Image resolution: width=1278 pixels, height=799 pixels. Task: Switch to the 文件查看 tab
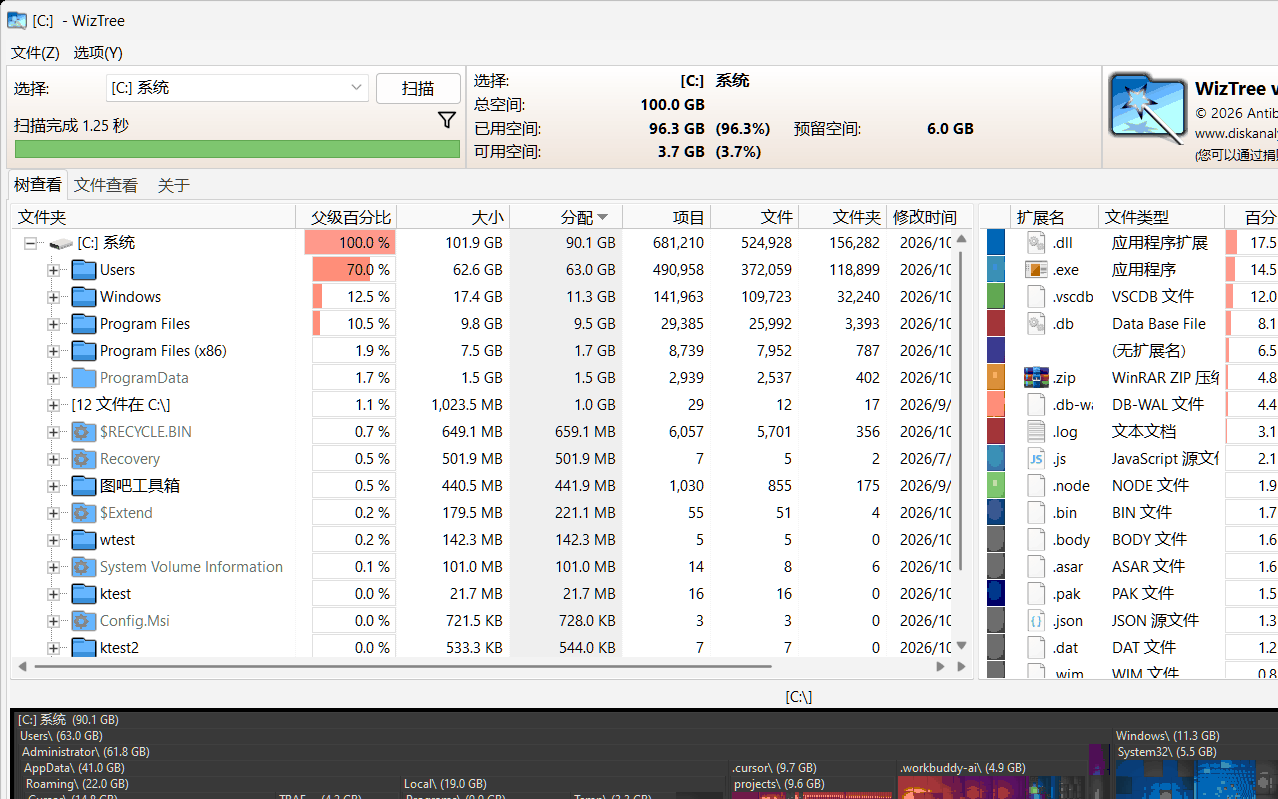coord(106,185)
